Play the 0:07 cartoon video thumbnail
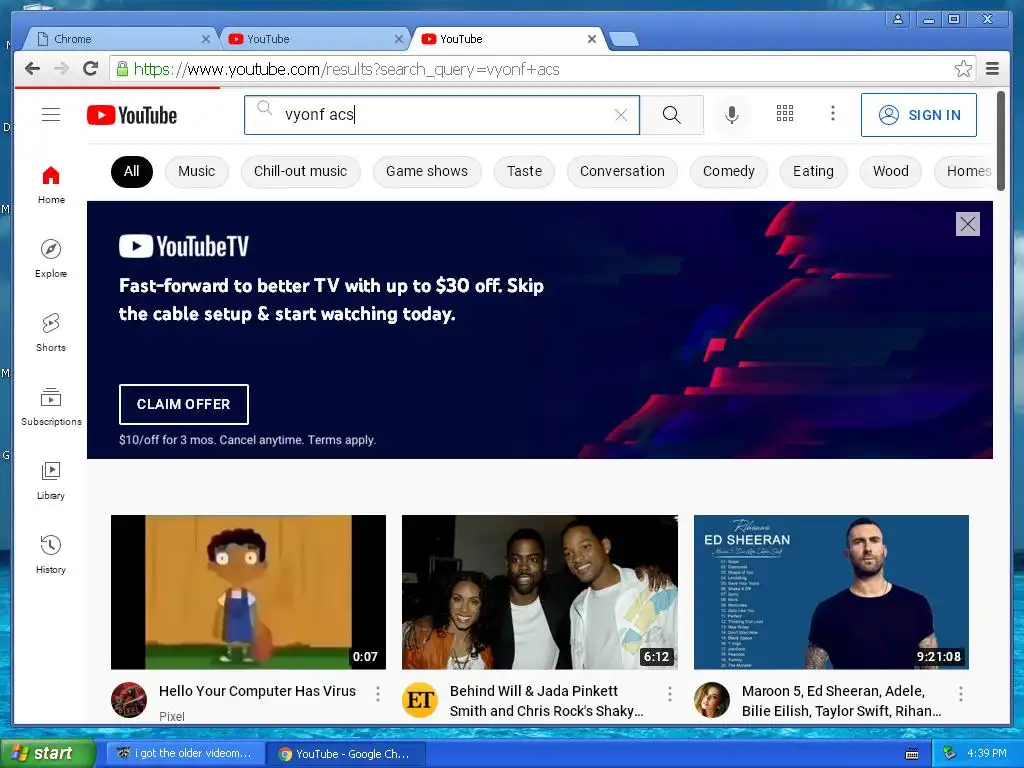 click(x=248, y=592)
